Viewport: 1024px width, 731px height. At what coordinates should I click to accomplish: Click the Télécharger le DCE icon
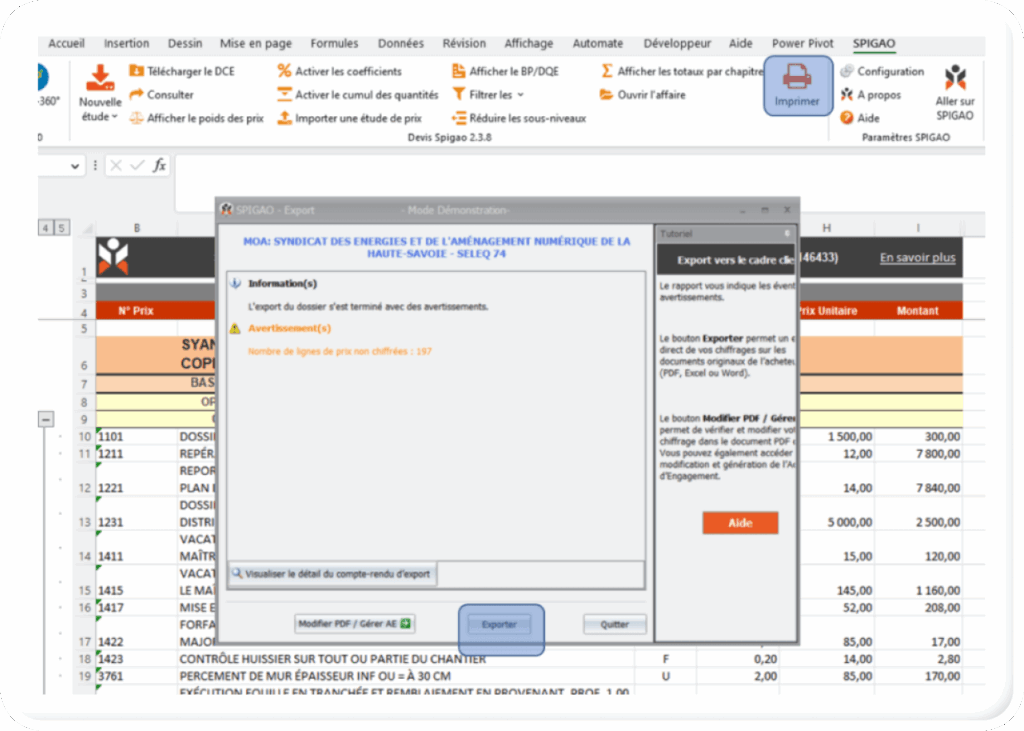pyautogui.click(x=138, y=71)
